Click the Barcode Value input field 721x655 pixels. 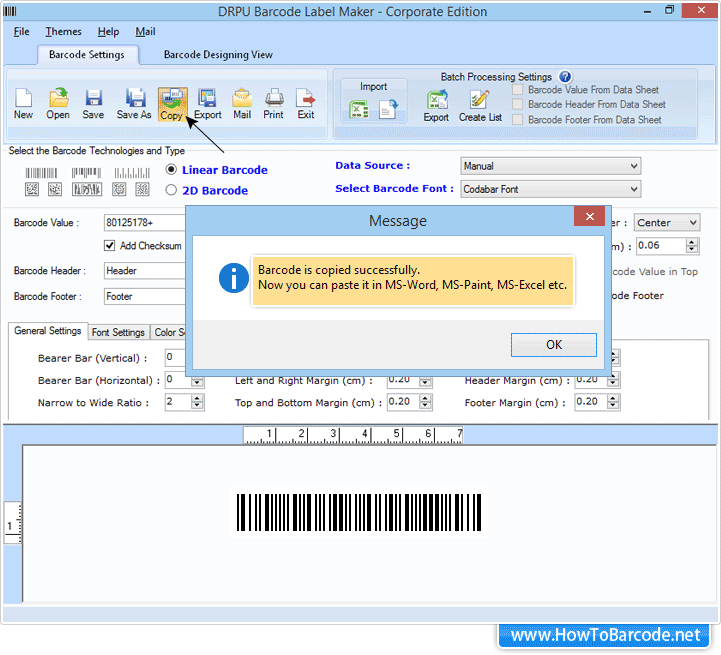click(x=144, y=223)
